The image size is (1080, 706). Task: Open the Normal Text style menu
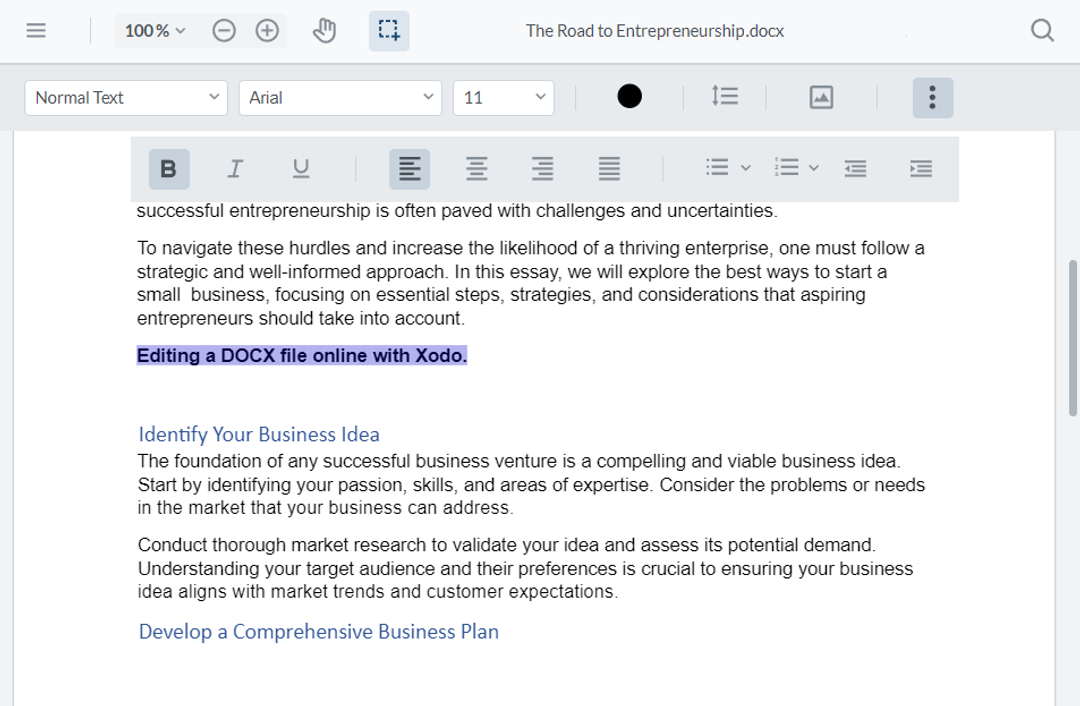click(x=126, y=97)
